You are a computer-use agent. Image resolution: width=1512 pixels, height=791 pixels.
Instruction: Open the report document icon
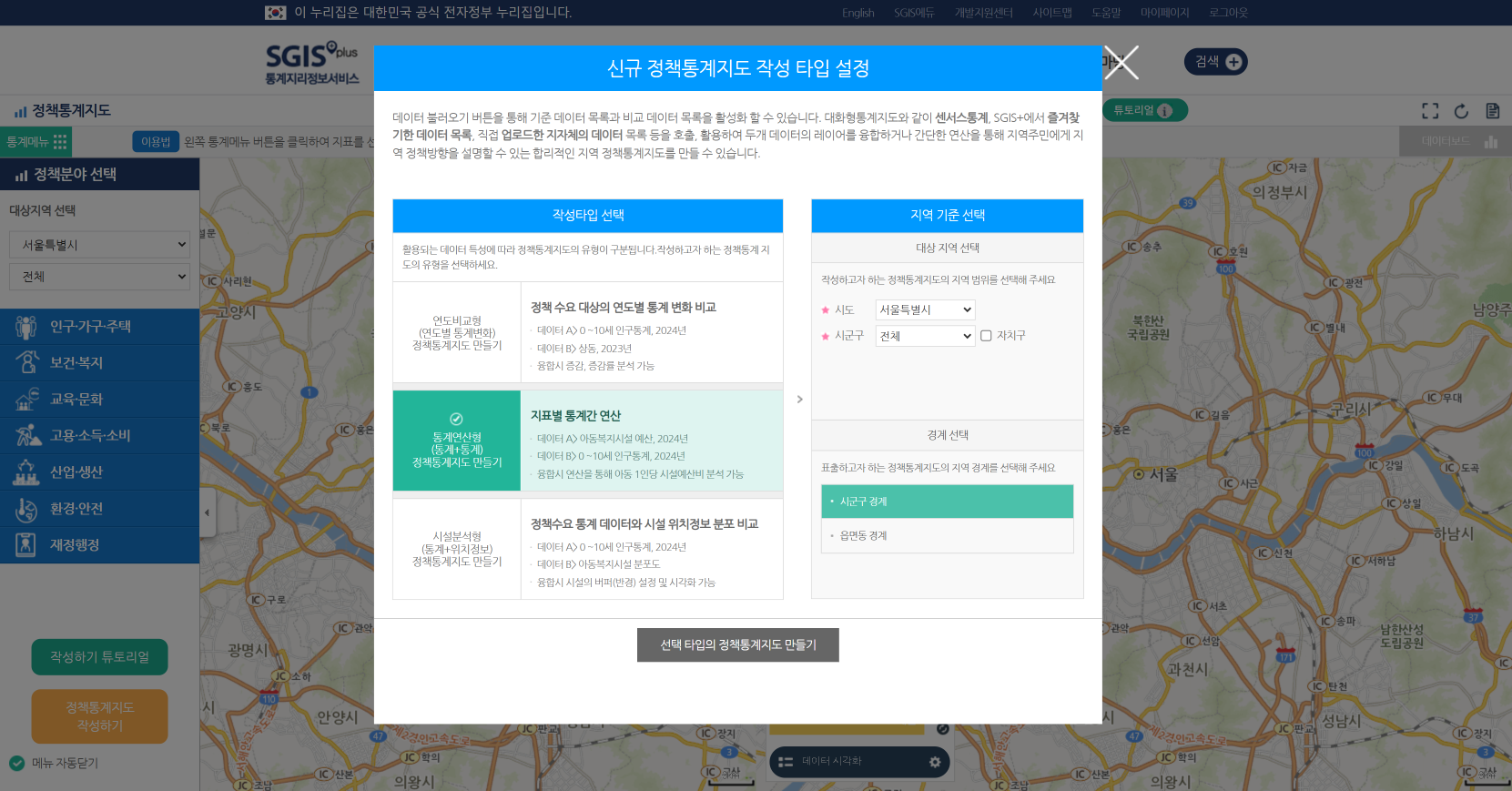click(x=1492, y=111)
